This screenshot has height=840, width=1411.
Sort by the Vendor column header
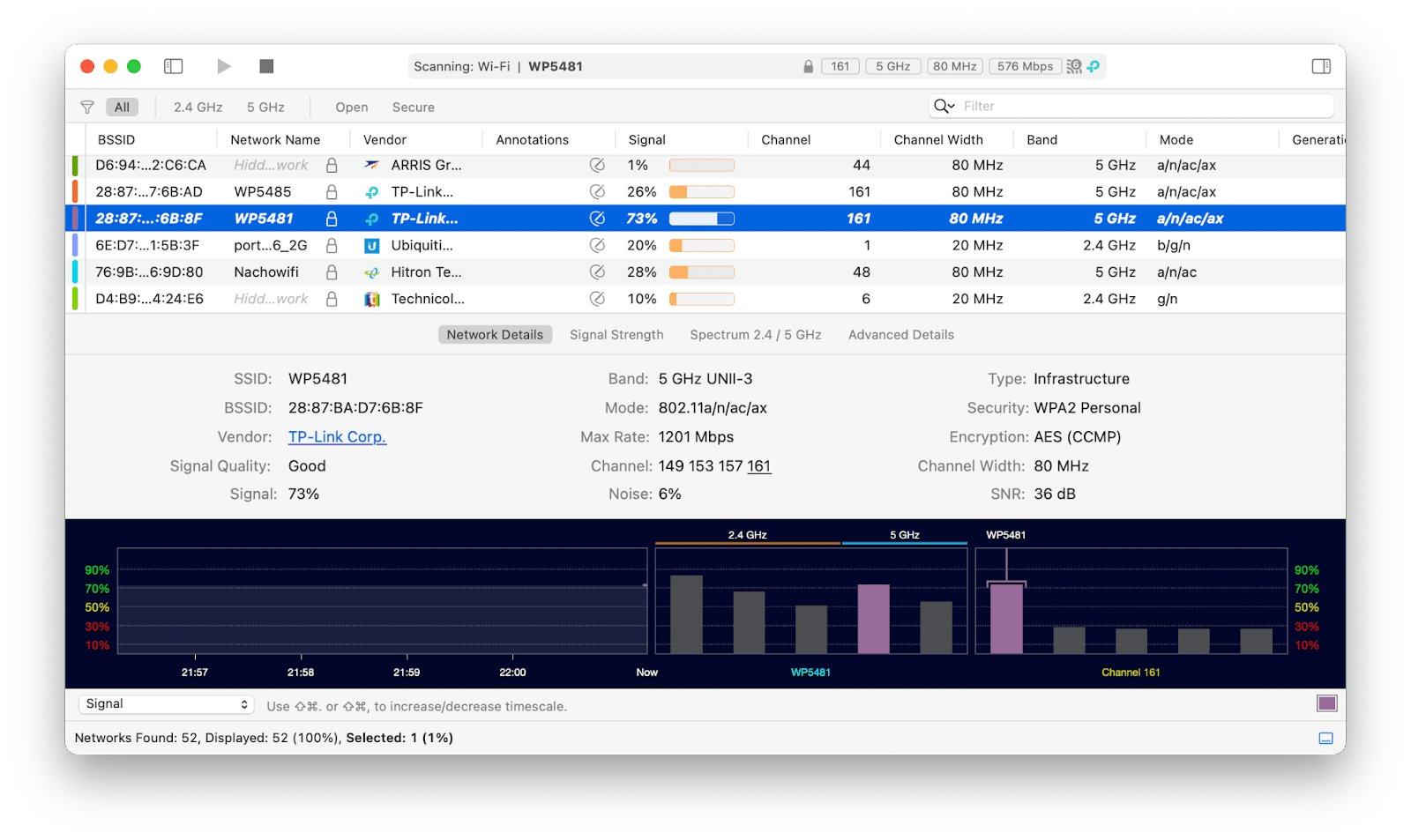click(x=384, y=140)
